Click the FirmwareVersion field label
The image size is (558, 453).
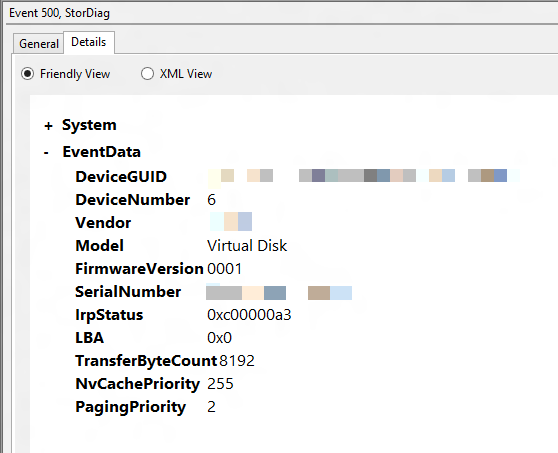coord(140,269)
